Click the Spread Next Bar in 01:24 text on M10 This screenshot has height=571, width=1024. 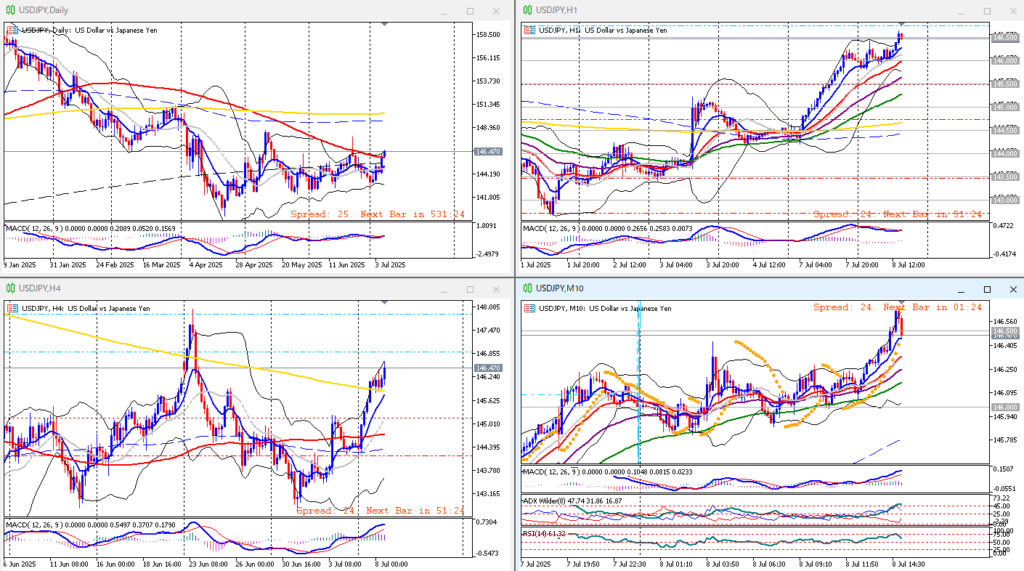(x=897, y=307)
